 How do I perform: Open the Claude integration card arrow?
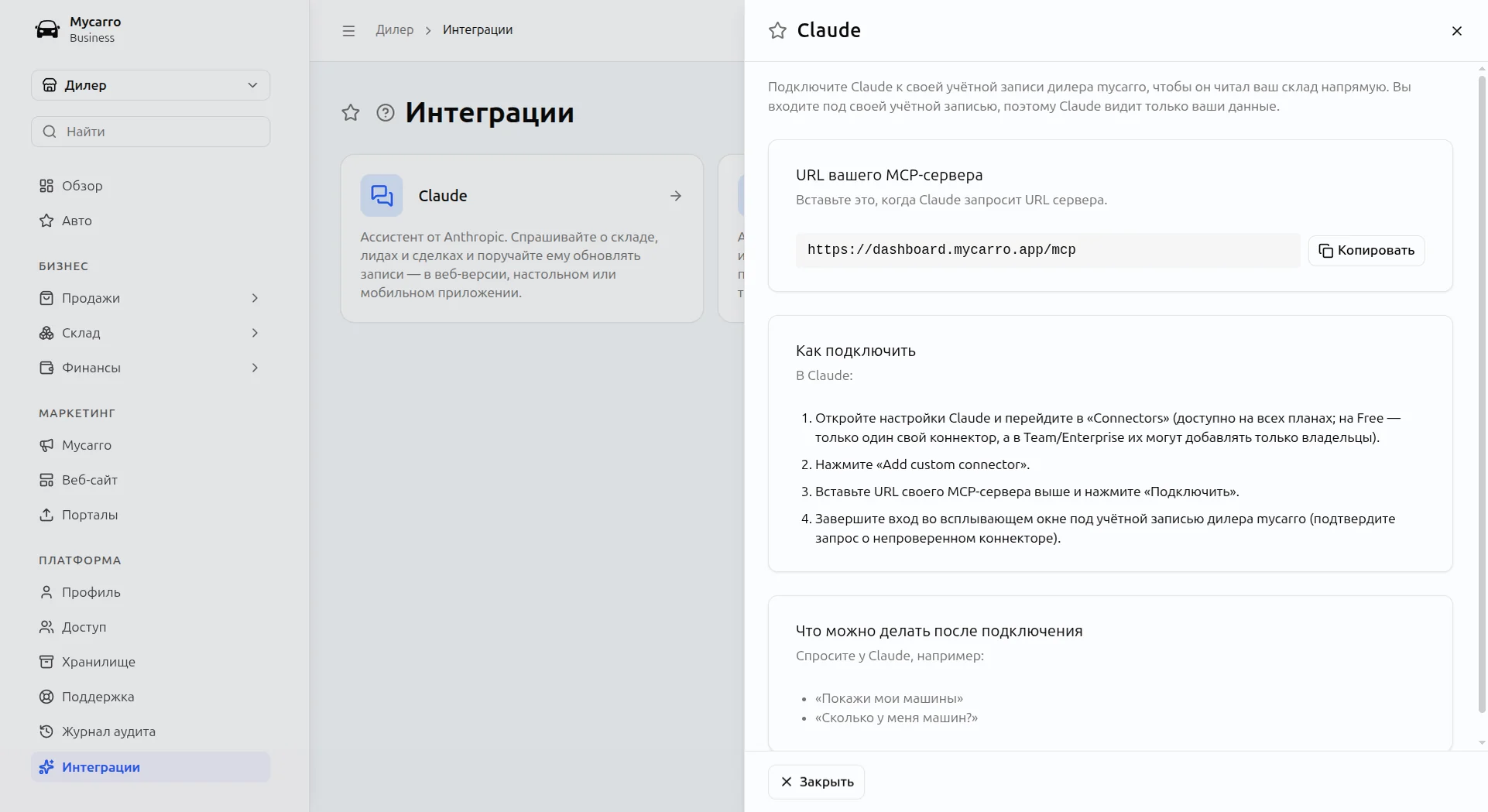tap(676, 196)
